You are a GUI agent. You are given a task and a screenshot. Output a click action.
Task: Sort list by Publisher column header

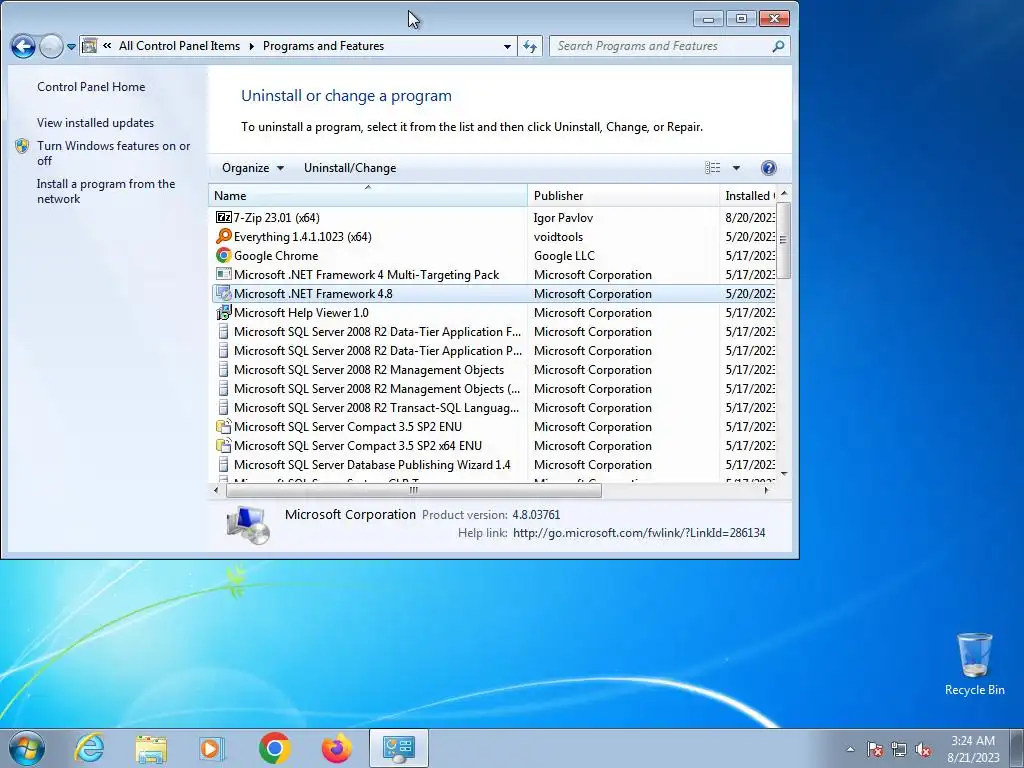(623, 195)
